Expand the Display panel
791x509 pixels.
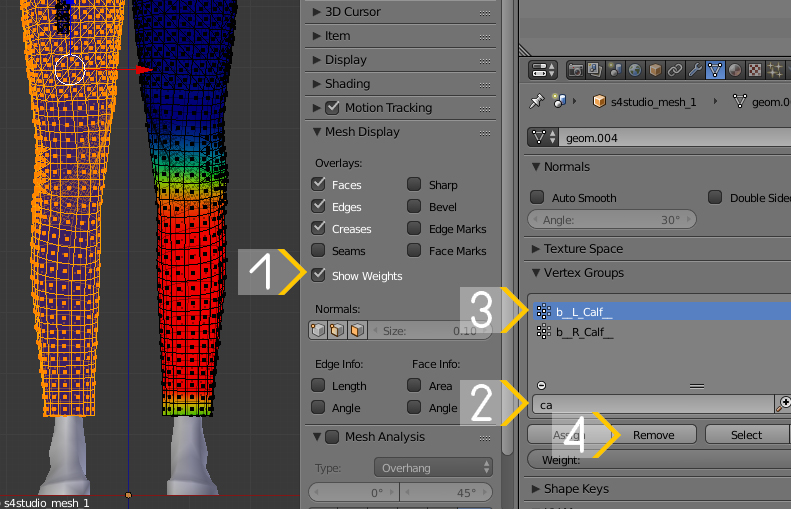[x=316, y=60]
